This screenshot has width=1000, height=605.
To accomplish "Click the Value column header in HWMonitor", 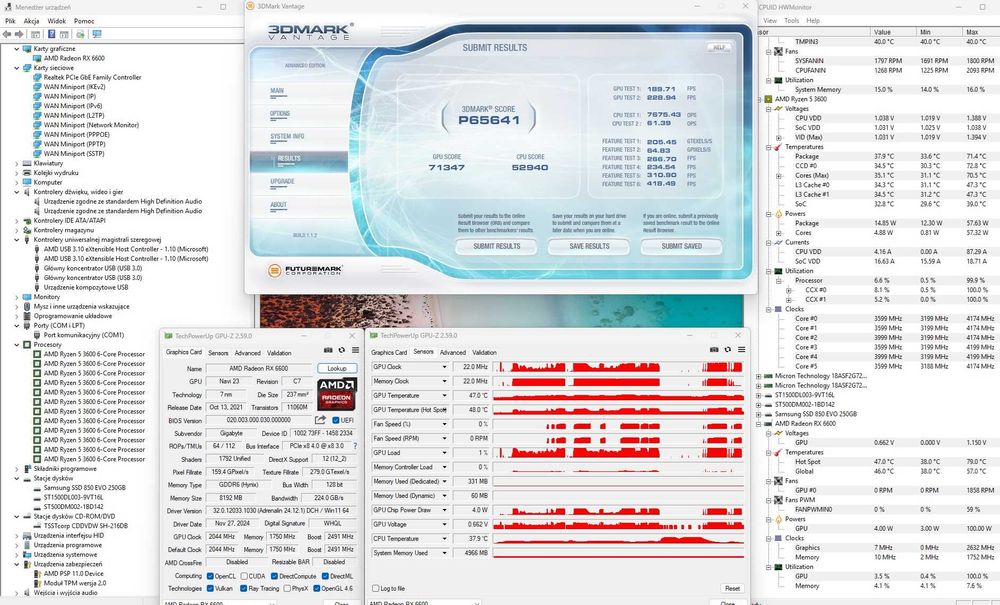I will tap(893, 32).
